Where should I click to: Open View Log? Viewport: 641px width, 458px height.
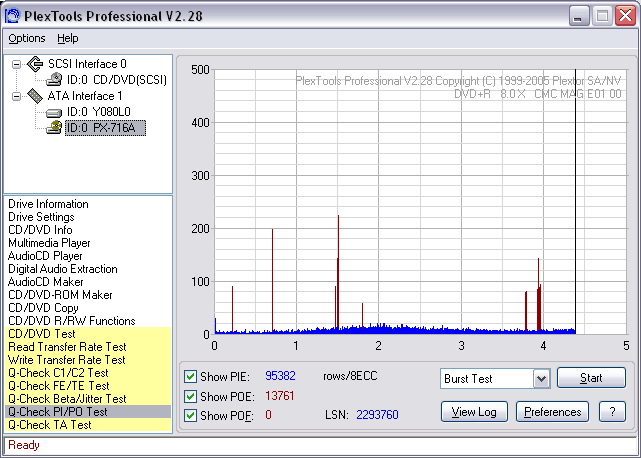[x=474, y=411]
